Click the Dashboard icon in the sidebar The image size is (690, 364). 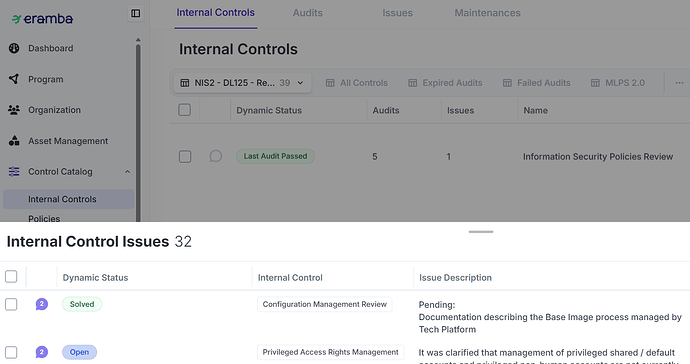click(x=14, y=48)
